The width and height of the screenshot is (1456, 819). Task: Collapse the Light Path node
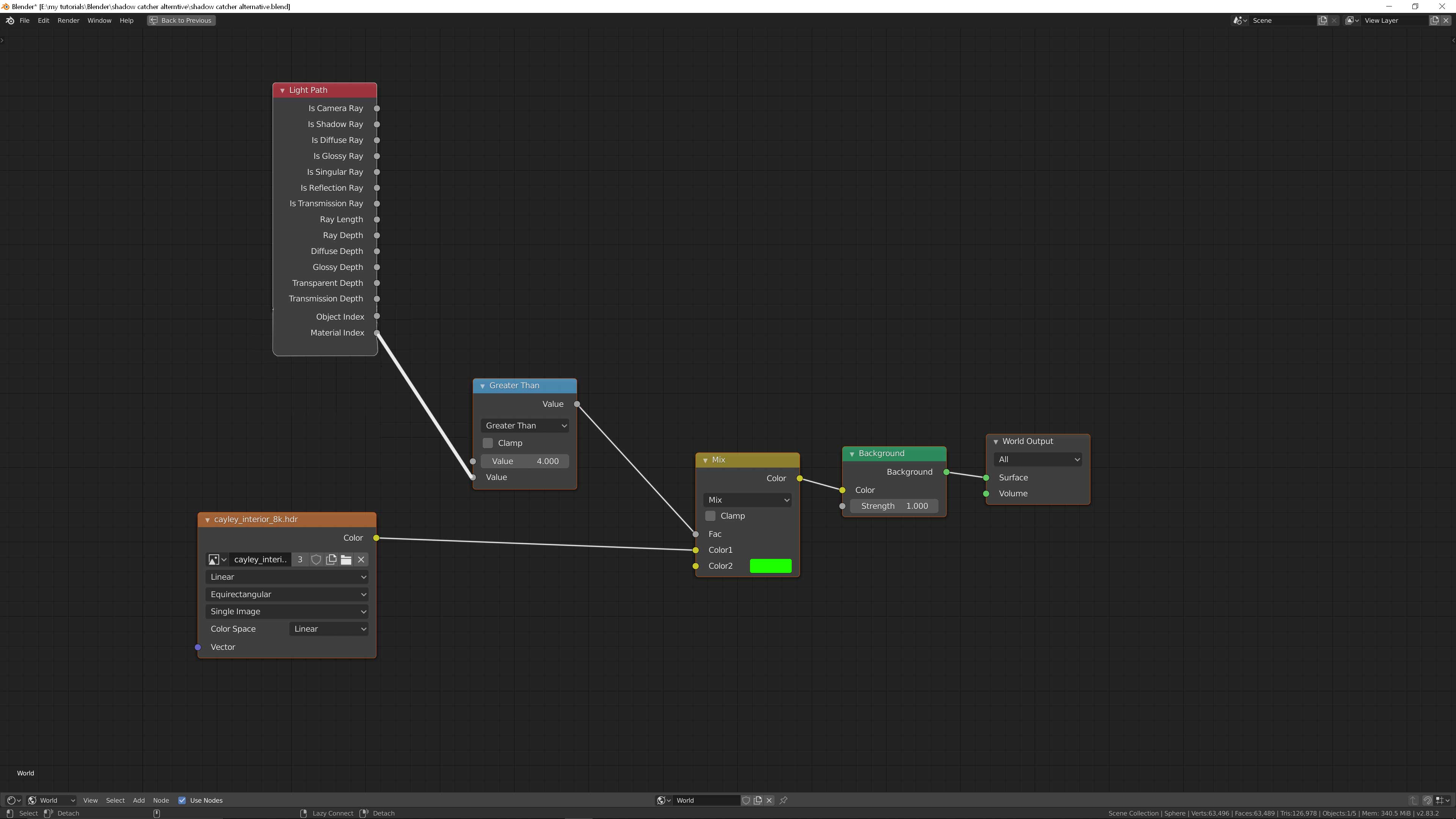click(282, 91)
